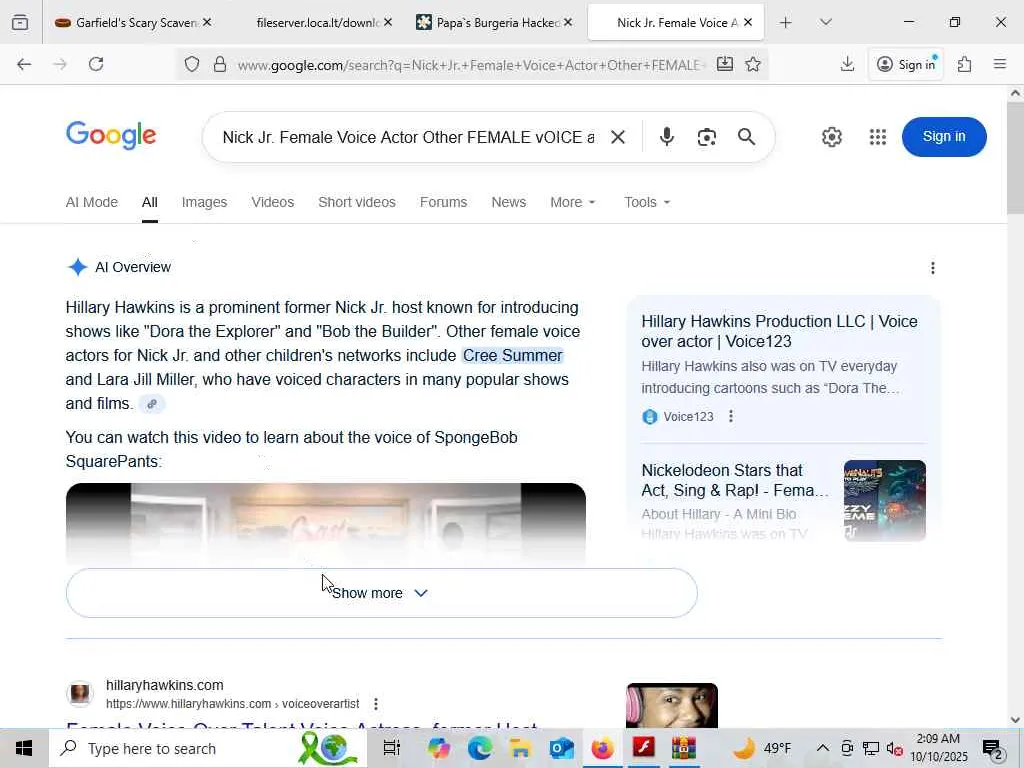Open the Forums search tab
The image size is (1024, 768).
(443, 202)
